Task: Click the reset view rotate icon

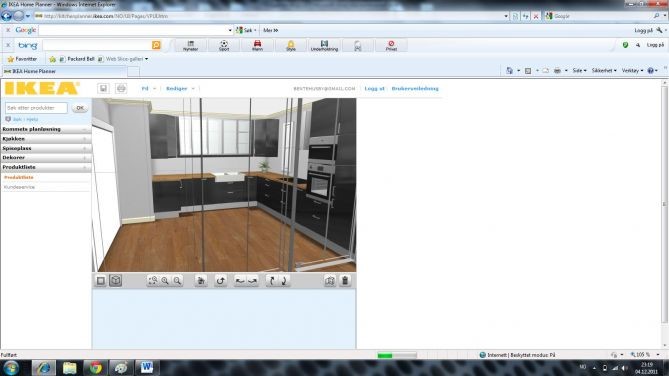Action: tap(221, 281)
